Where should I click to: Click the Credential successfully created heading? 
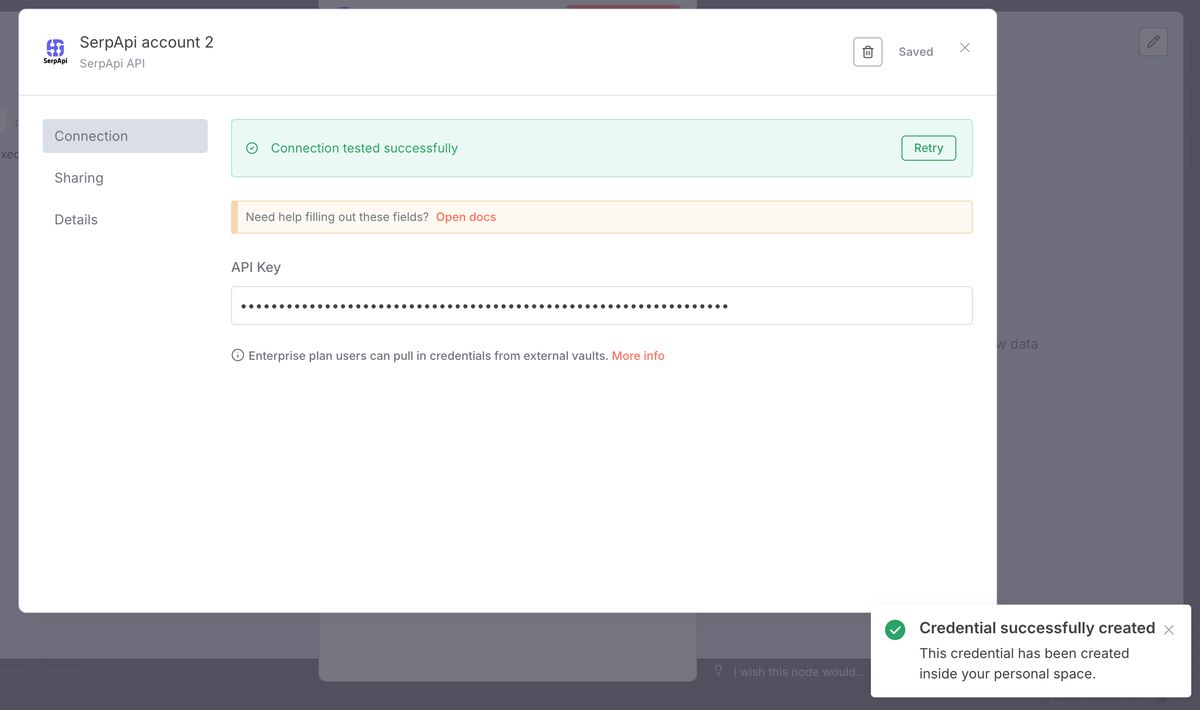point(1036,628)
